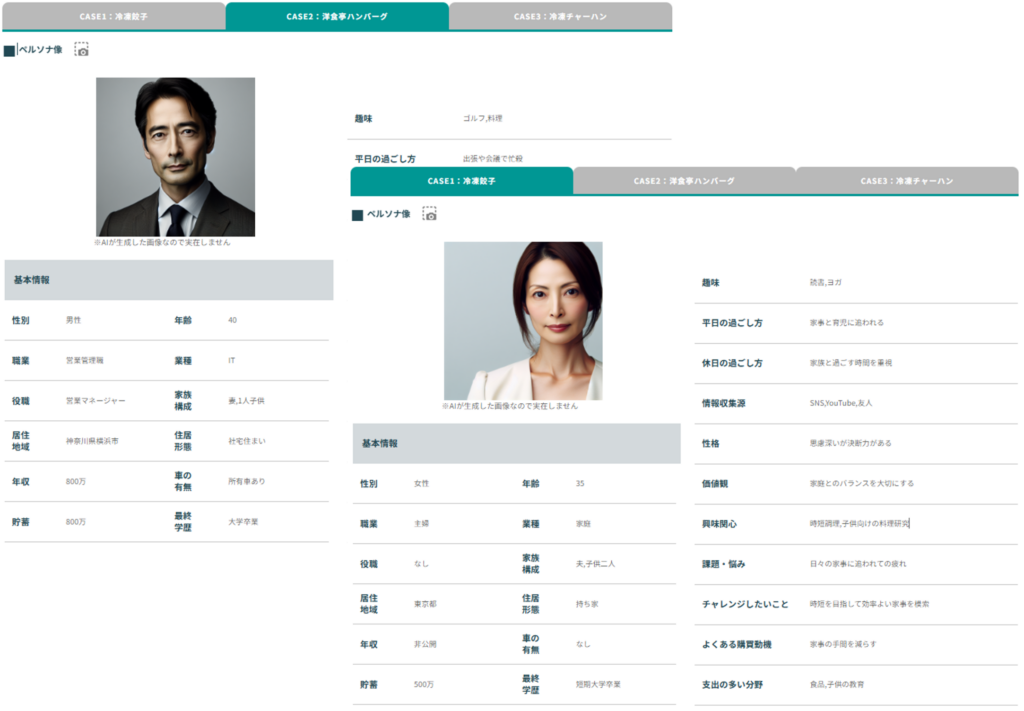Switch to CASE3: 冷凍チャーハン tab above the male persona
Viewport: 1024px width, 711px height.
pyautogui.click(x=560, y=17)
